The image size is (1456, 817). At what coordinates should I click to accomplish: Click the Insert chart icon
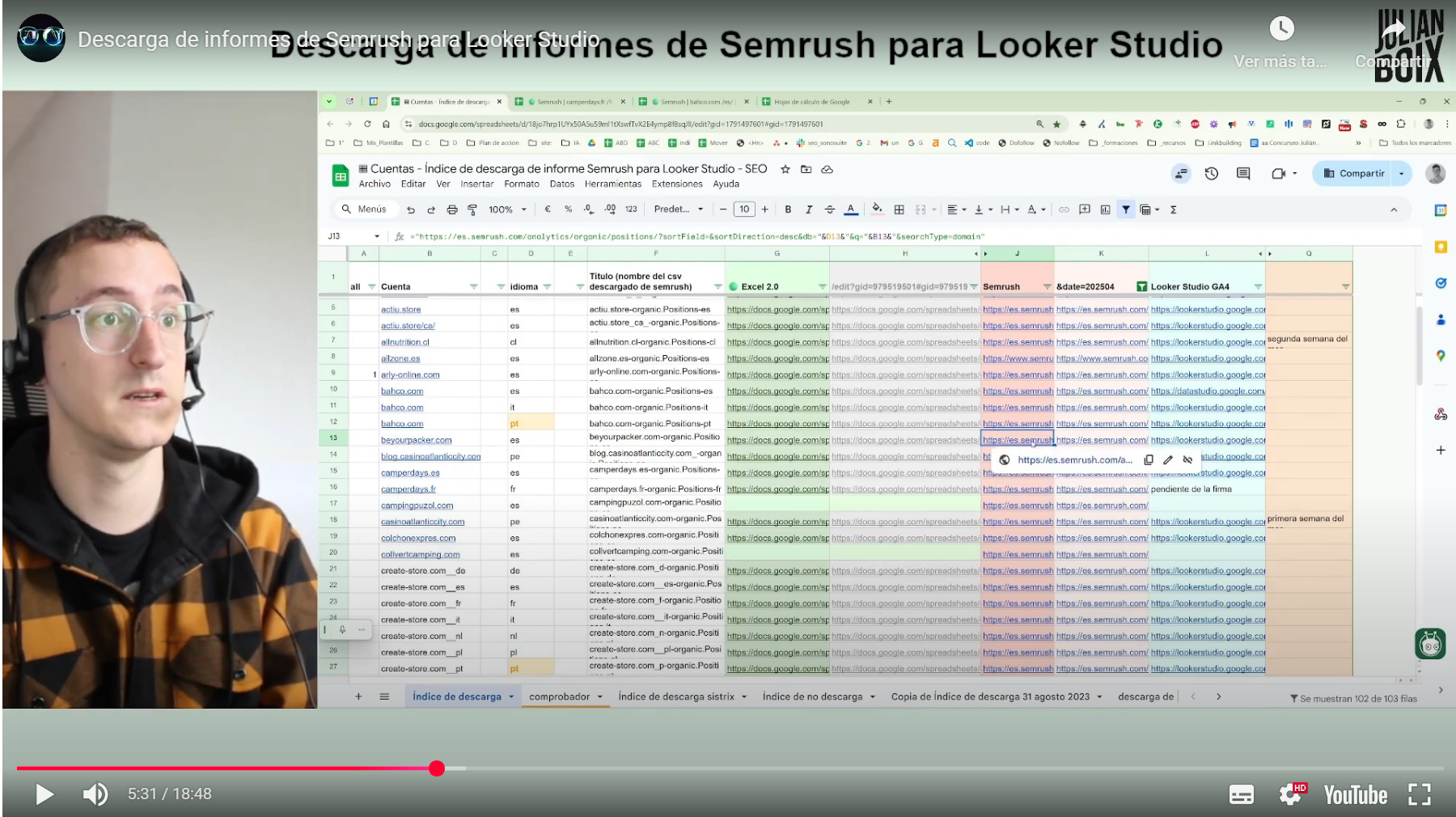click(1105, 210)
